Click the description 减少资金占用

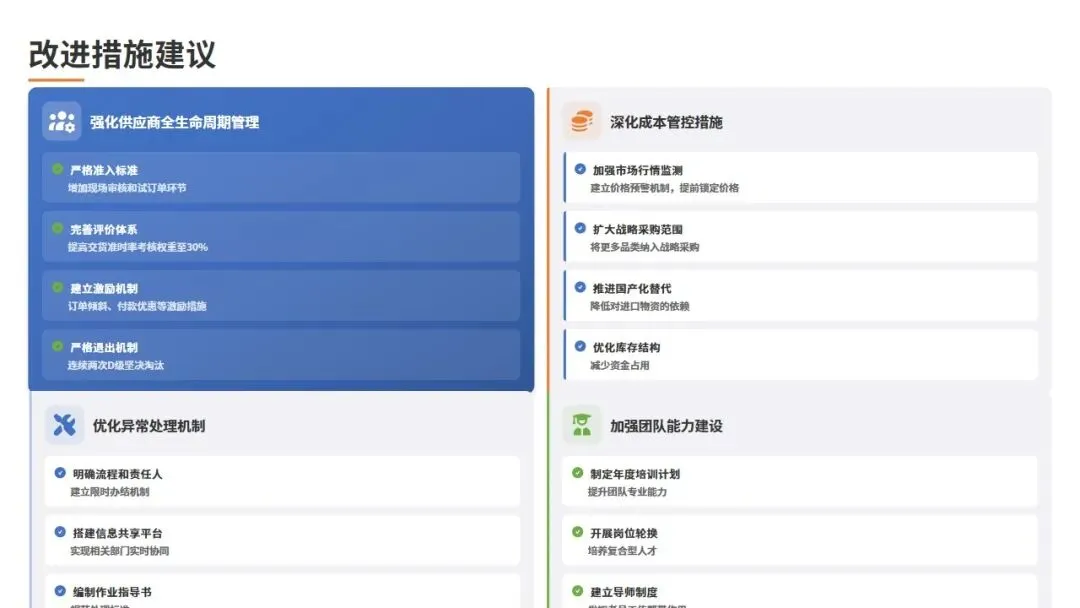click(x=620, y=366)
